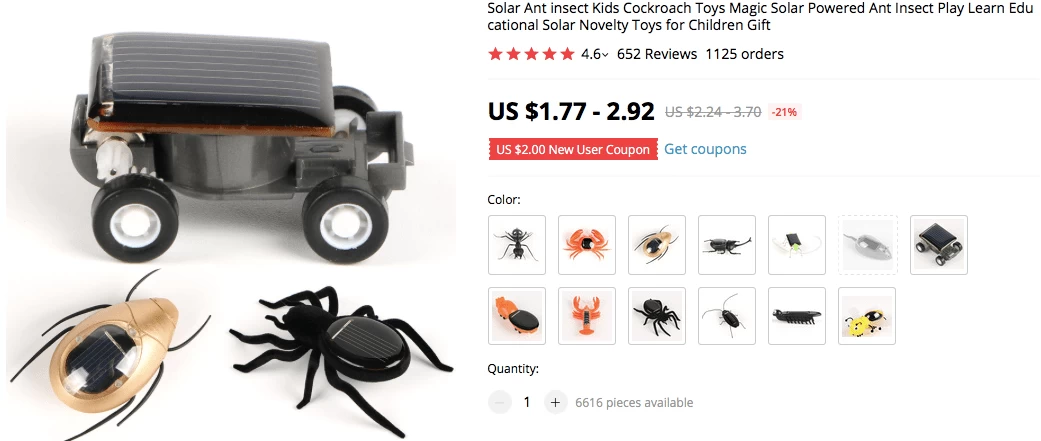Decrease quantity with the minus button

click(499, 402)
